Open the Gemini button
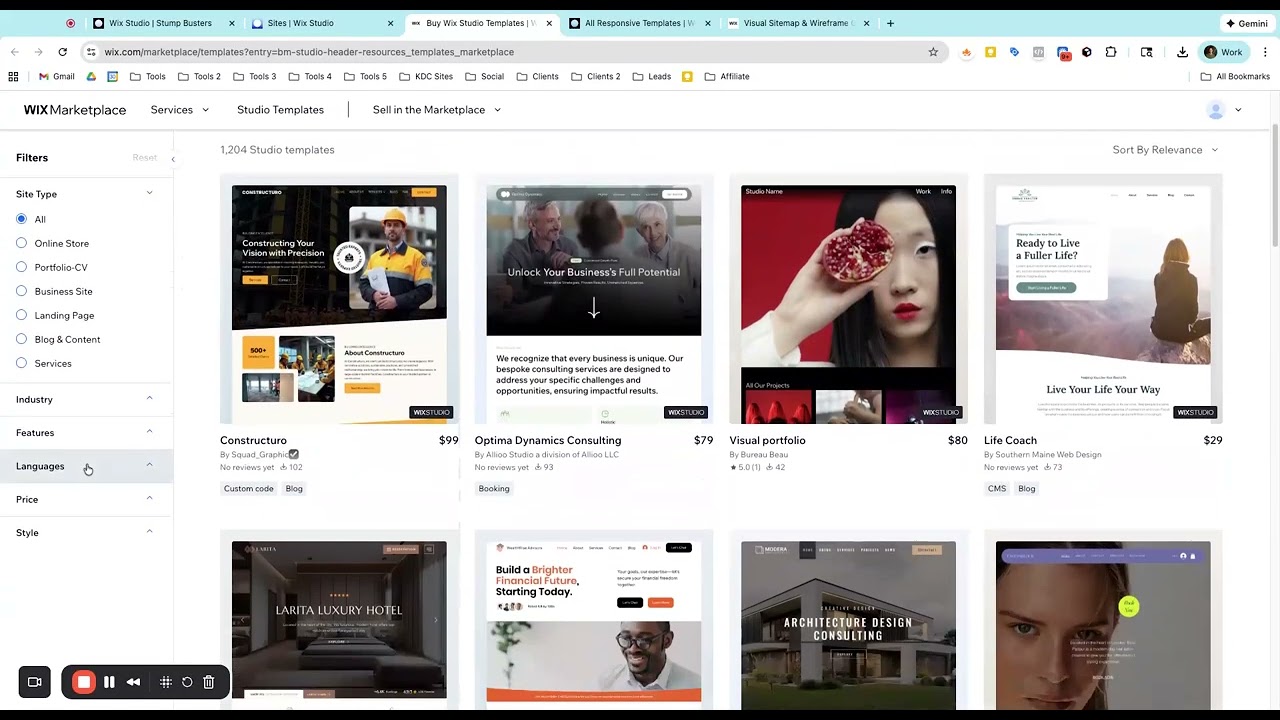Image resolution: width=1280 pixels, height=720 pixels. pos(1247,23)
